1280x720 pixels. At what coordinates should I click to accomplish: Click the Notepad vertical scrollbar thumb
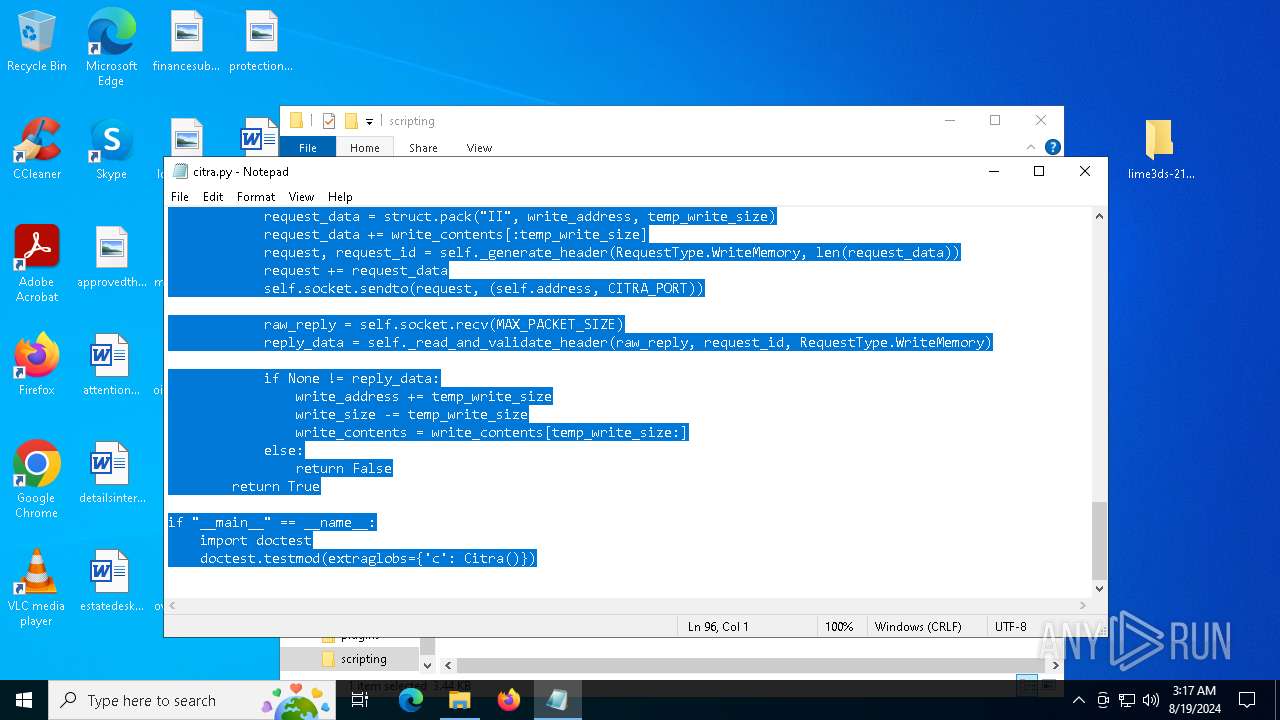coord(1099,540)
